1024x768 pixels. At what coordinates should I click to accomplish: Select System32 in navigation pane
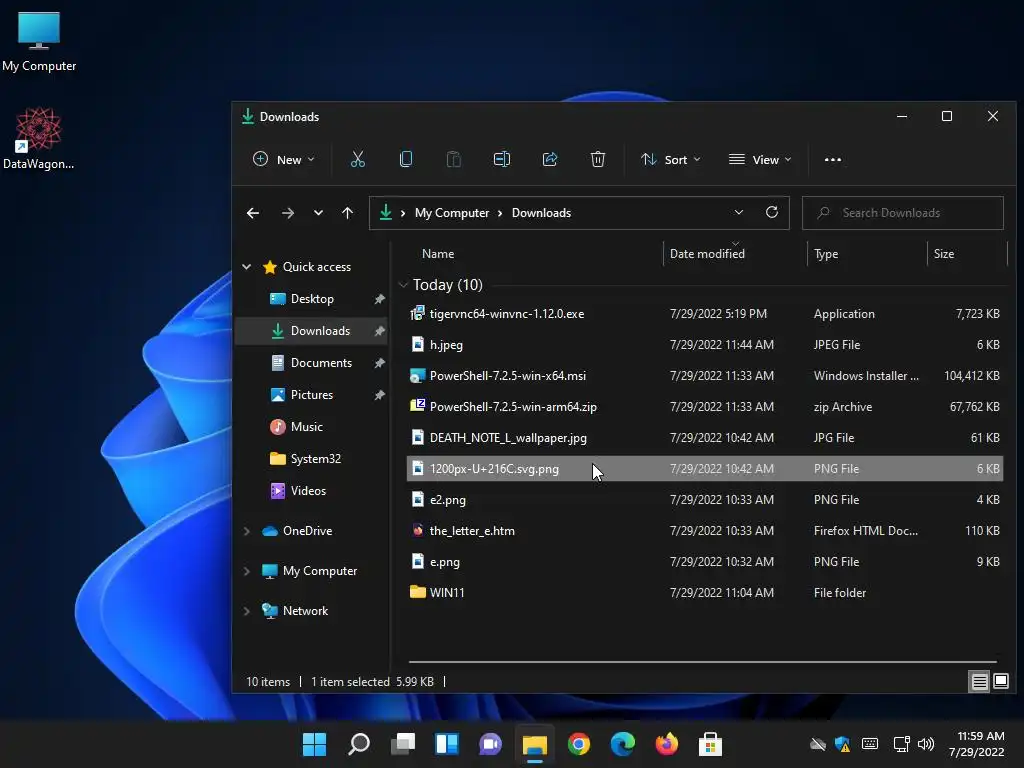click(312, 458)
